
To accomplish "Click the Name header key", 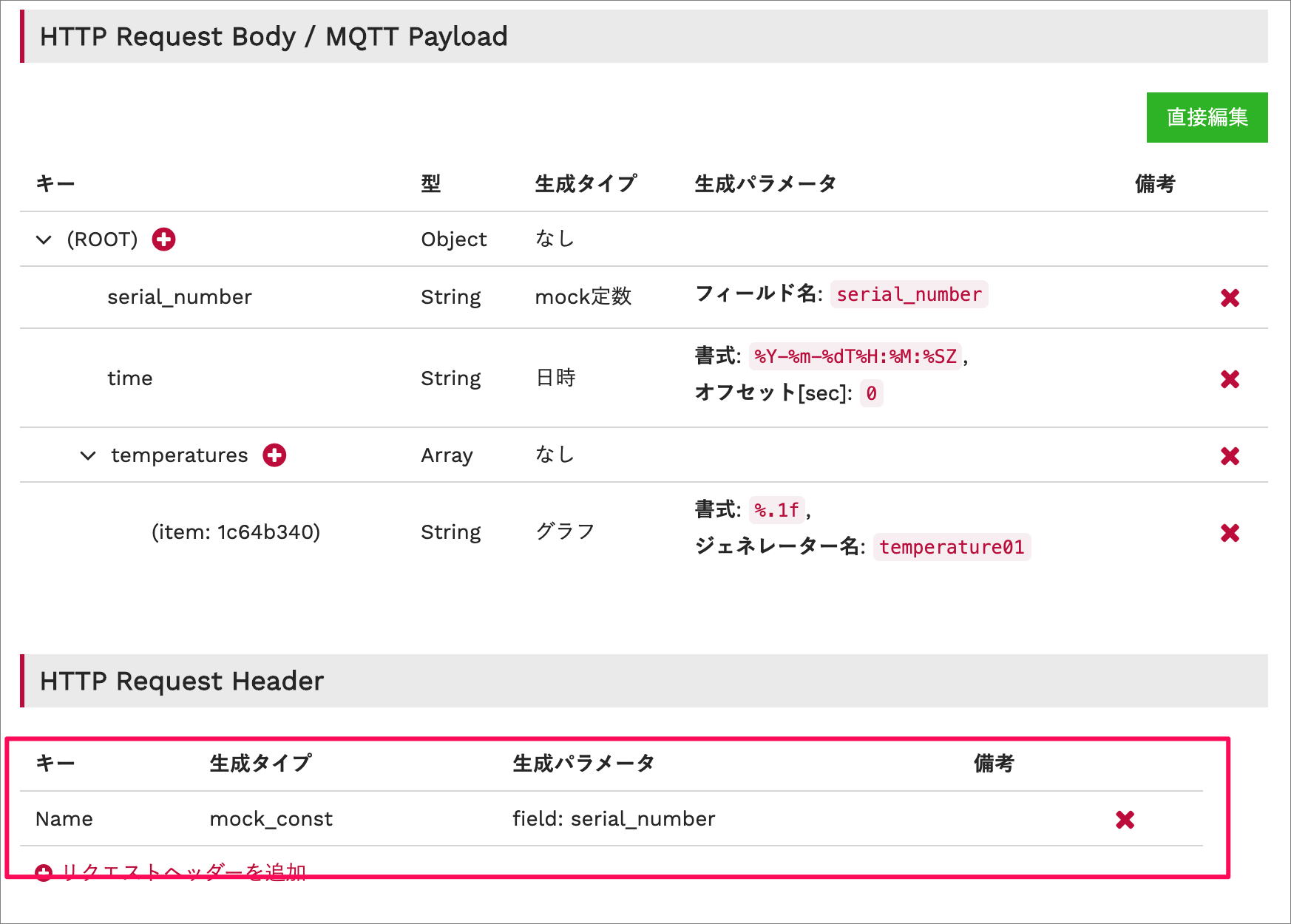I will pos(64,819).
